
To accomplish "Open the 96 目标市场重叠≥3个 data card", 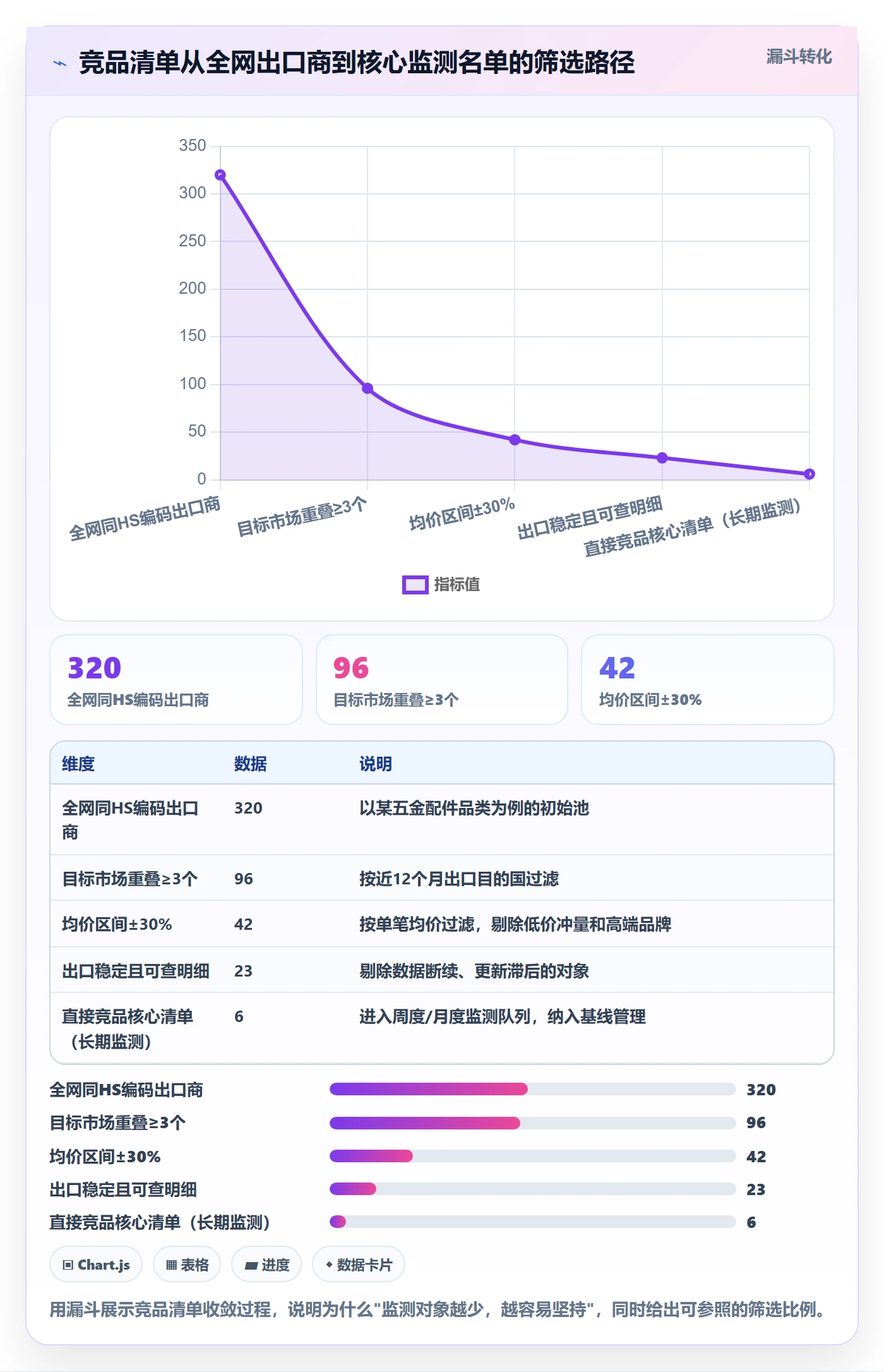I will (442, 680).
